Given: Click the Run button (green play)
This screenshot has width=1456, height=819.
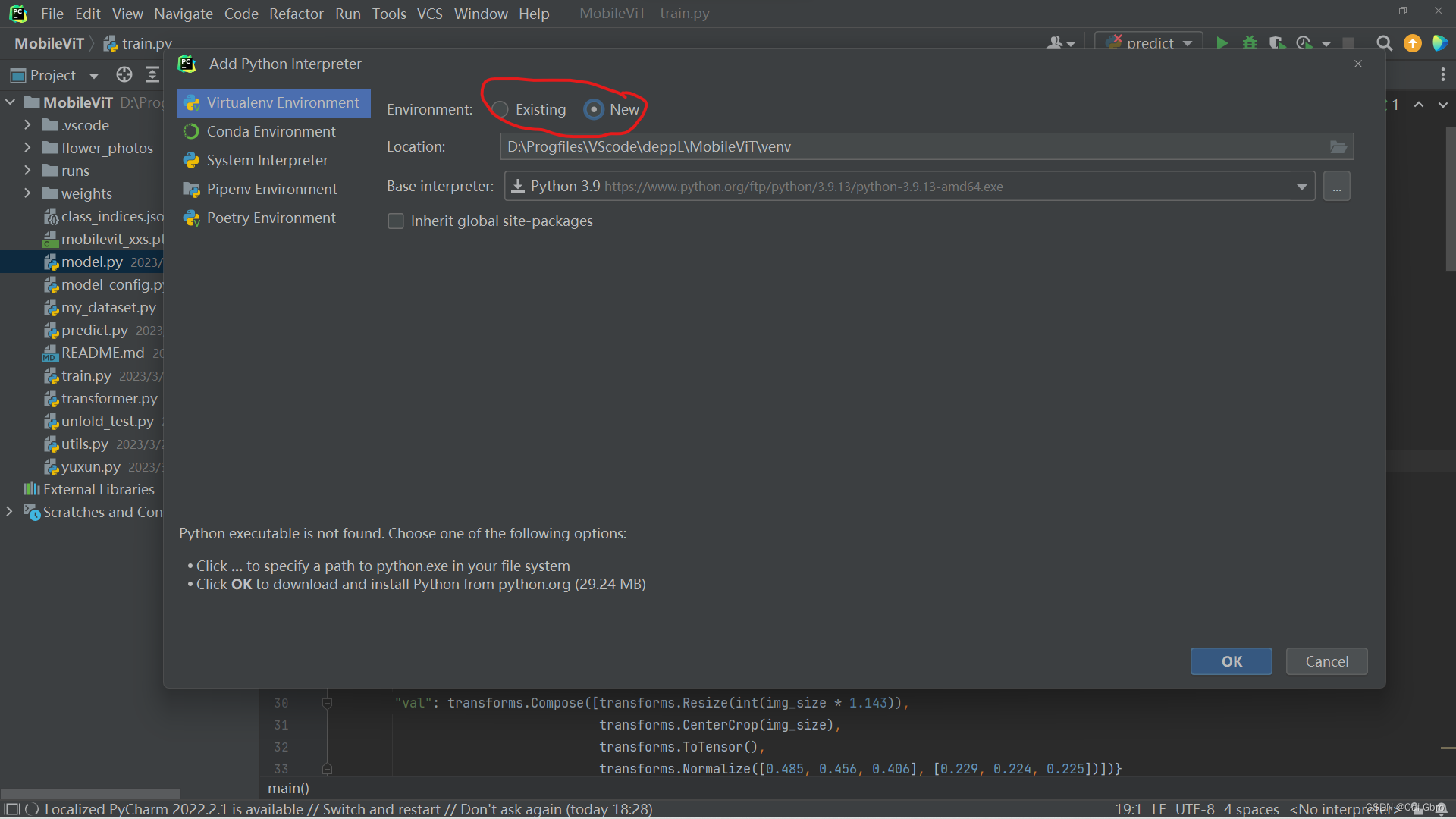Looking at the screenshot, I should (1222, 43).
